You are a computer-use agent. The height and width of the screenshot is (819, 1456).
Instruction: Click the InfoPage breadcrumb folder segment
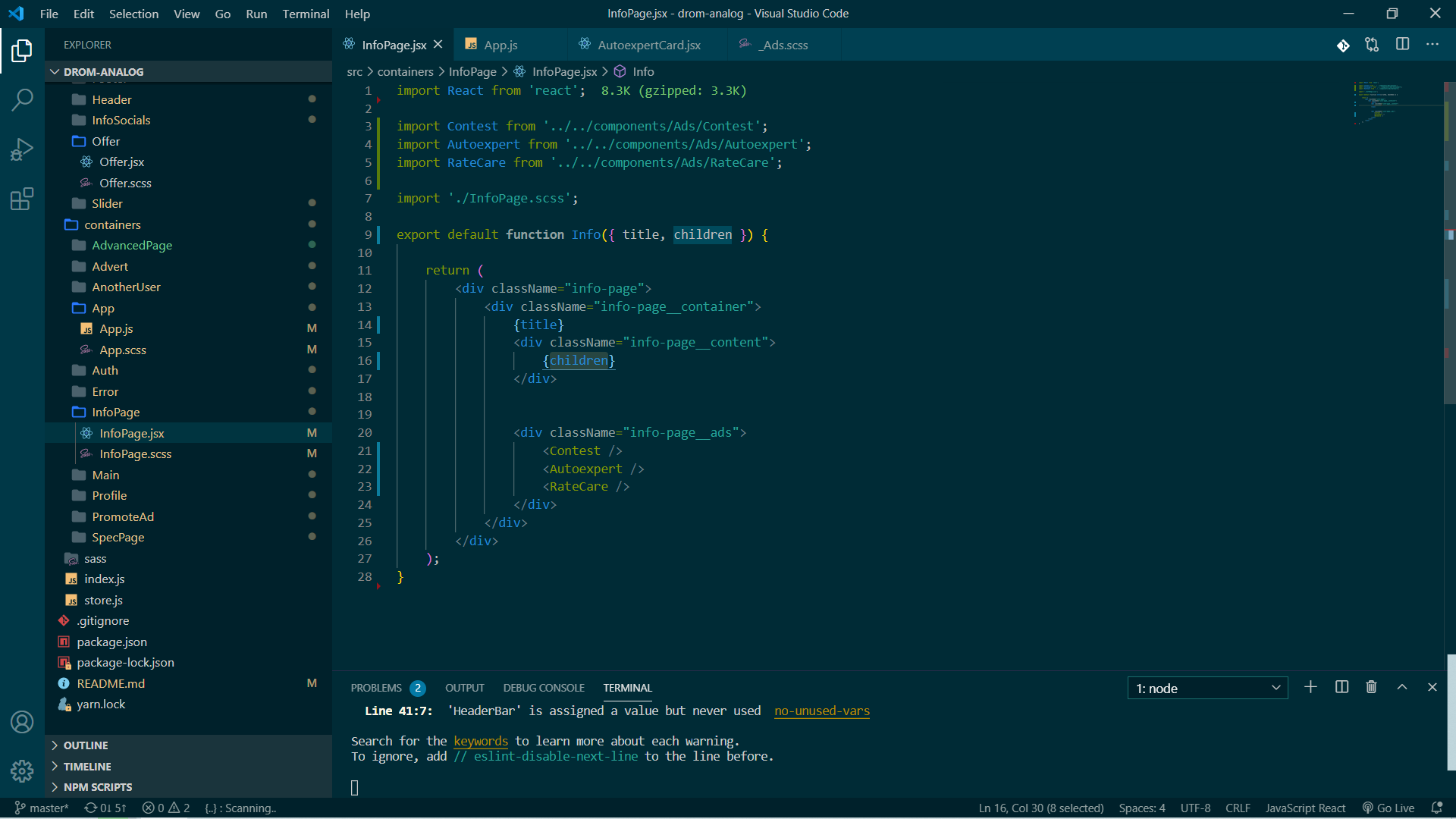472,71
